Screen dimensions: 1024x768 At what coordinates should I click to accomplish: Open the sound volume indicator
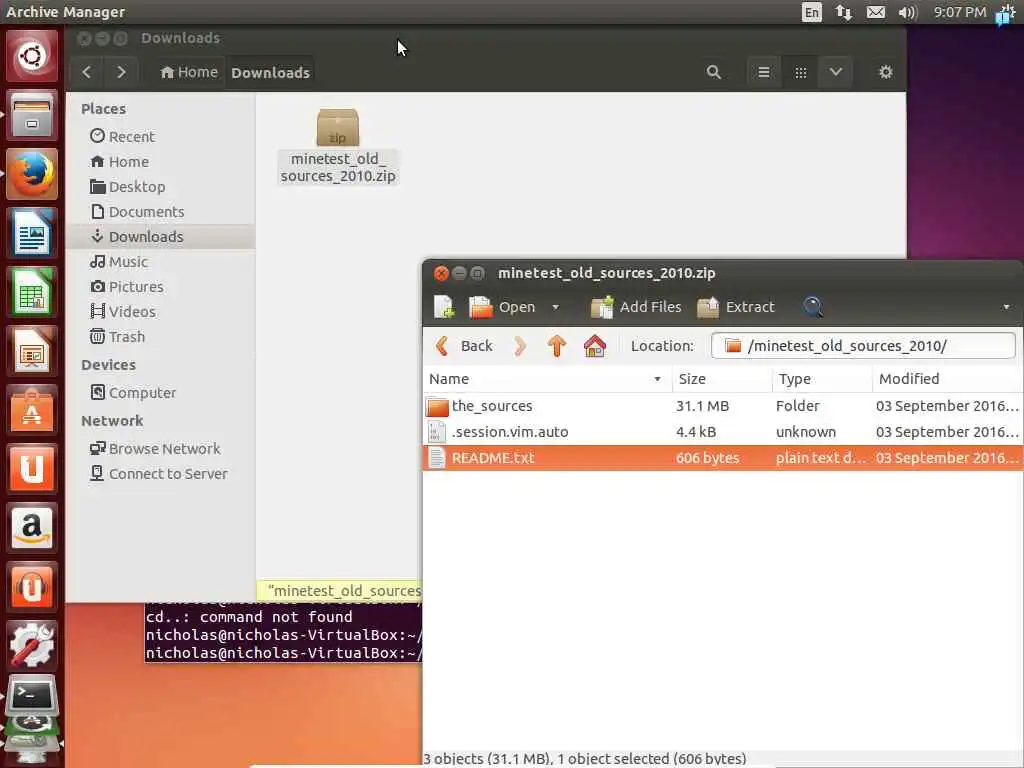[x=908, y=12]
